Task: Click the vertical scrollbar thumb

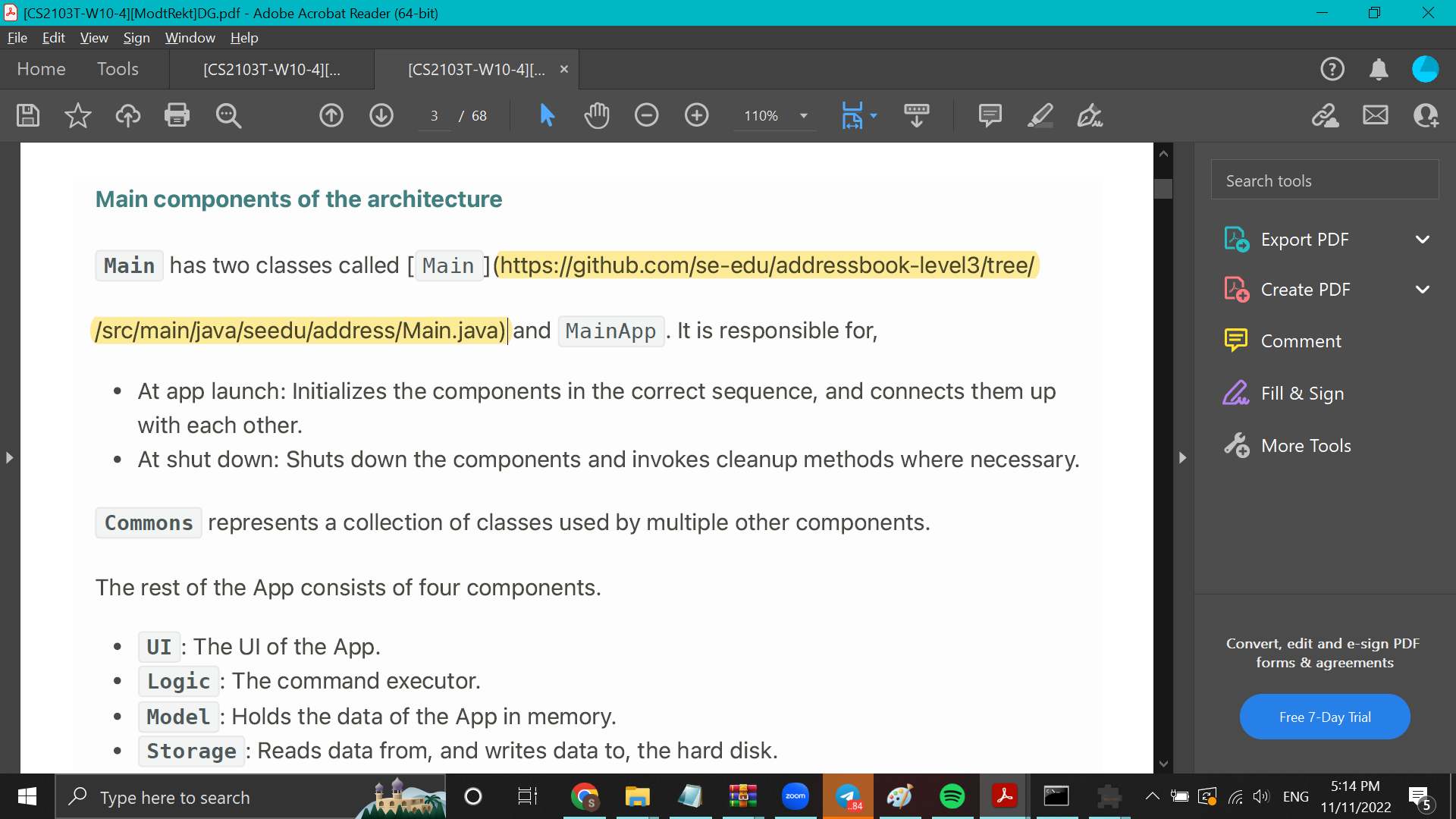Action: tap(1163, 189)
